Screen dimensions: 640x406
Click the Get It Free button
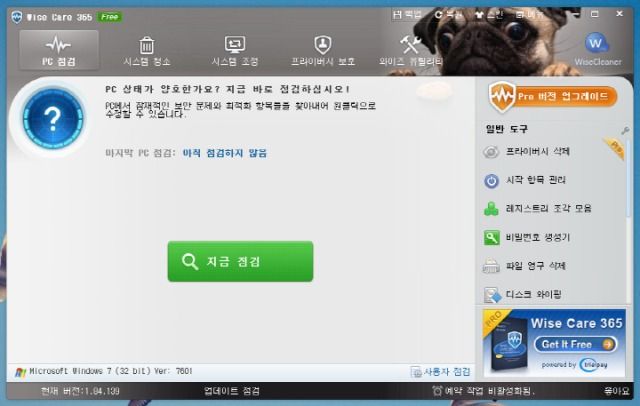[576, 344]
